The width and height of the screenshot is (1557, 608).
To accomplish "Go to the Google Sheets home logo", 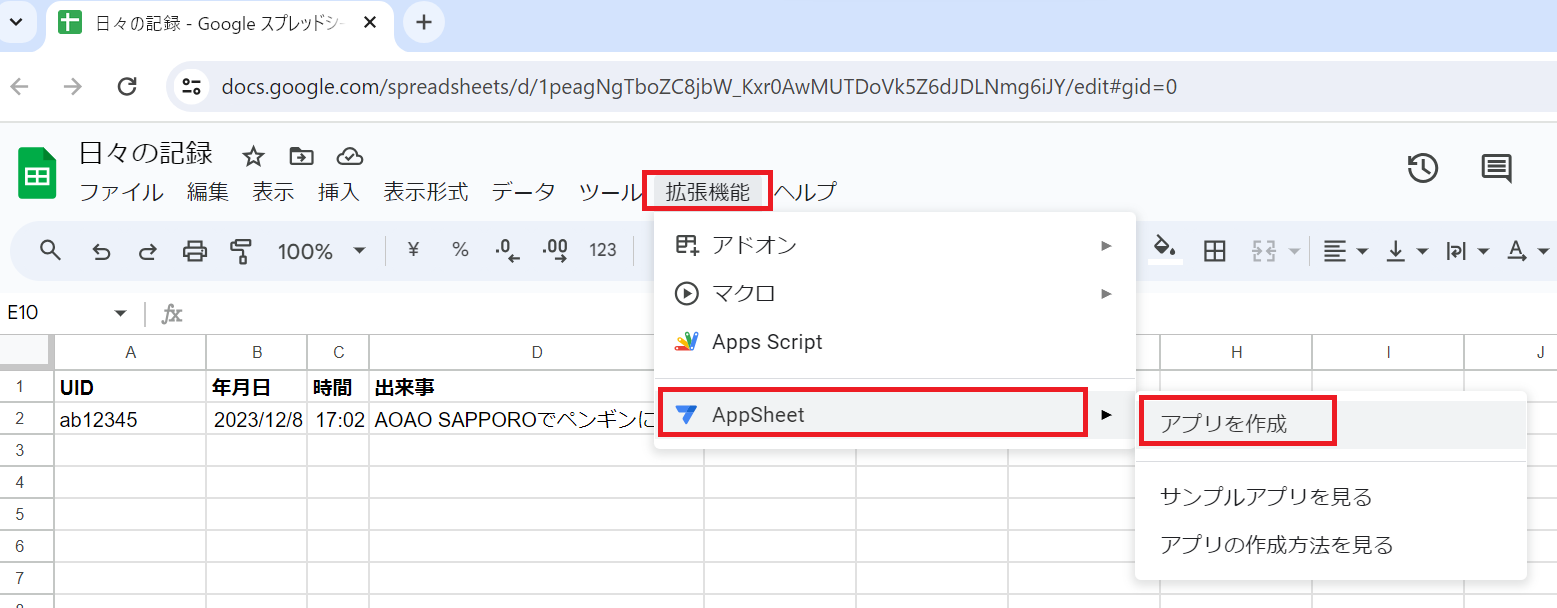I will click(x=38, y=172).
